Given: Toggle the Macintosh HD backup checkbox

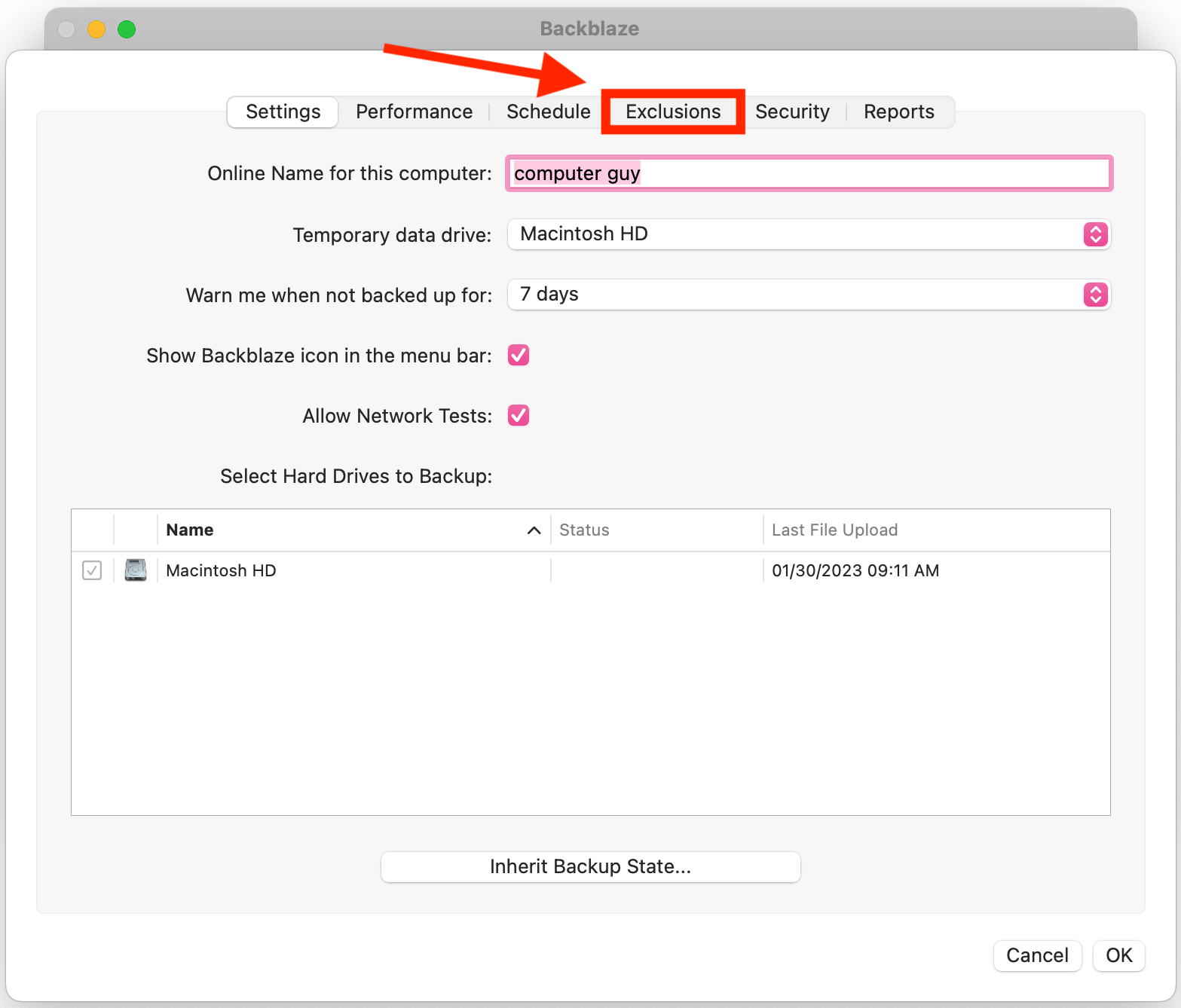Looking at the screenshot, I should pos(92,570).
